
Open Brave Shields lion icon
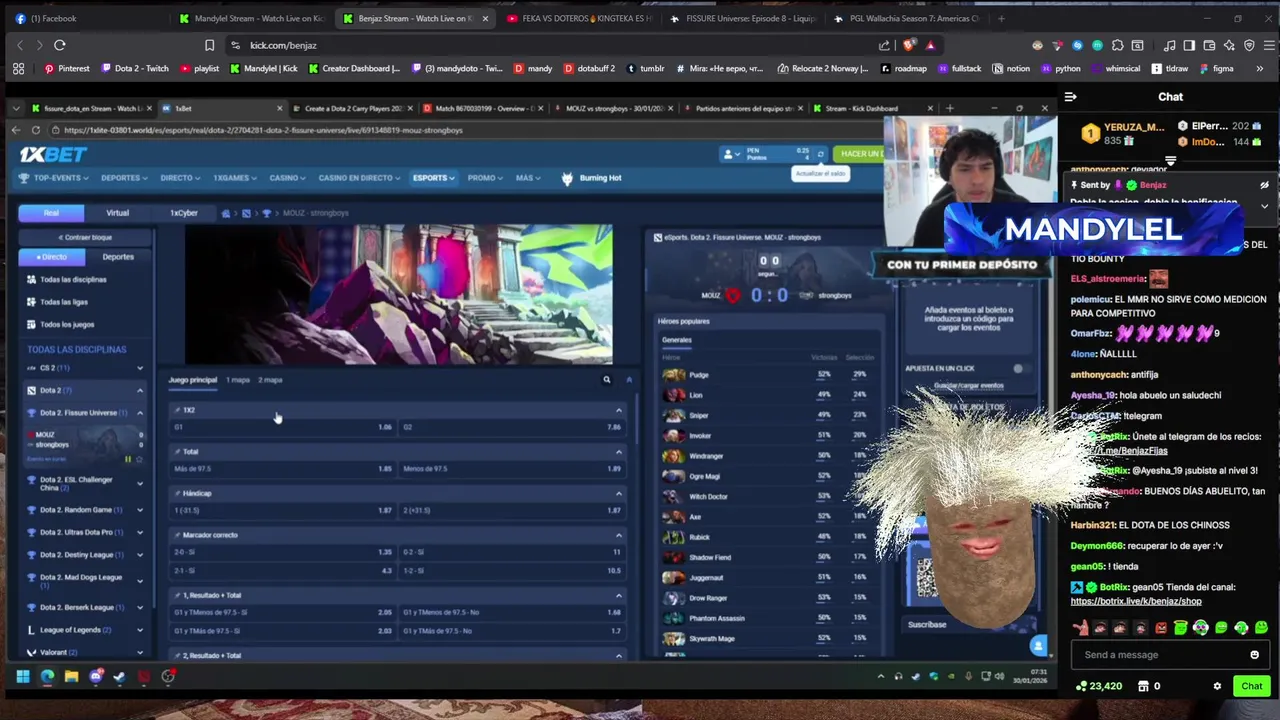click(908, 45)
